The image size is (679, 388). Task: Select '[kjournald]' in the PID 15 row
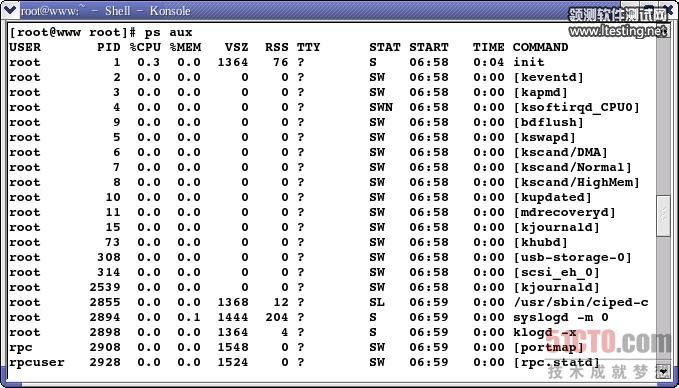tap(556, 228)
